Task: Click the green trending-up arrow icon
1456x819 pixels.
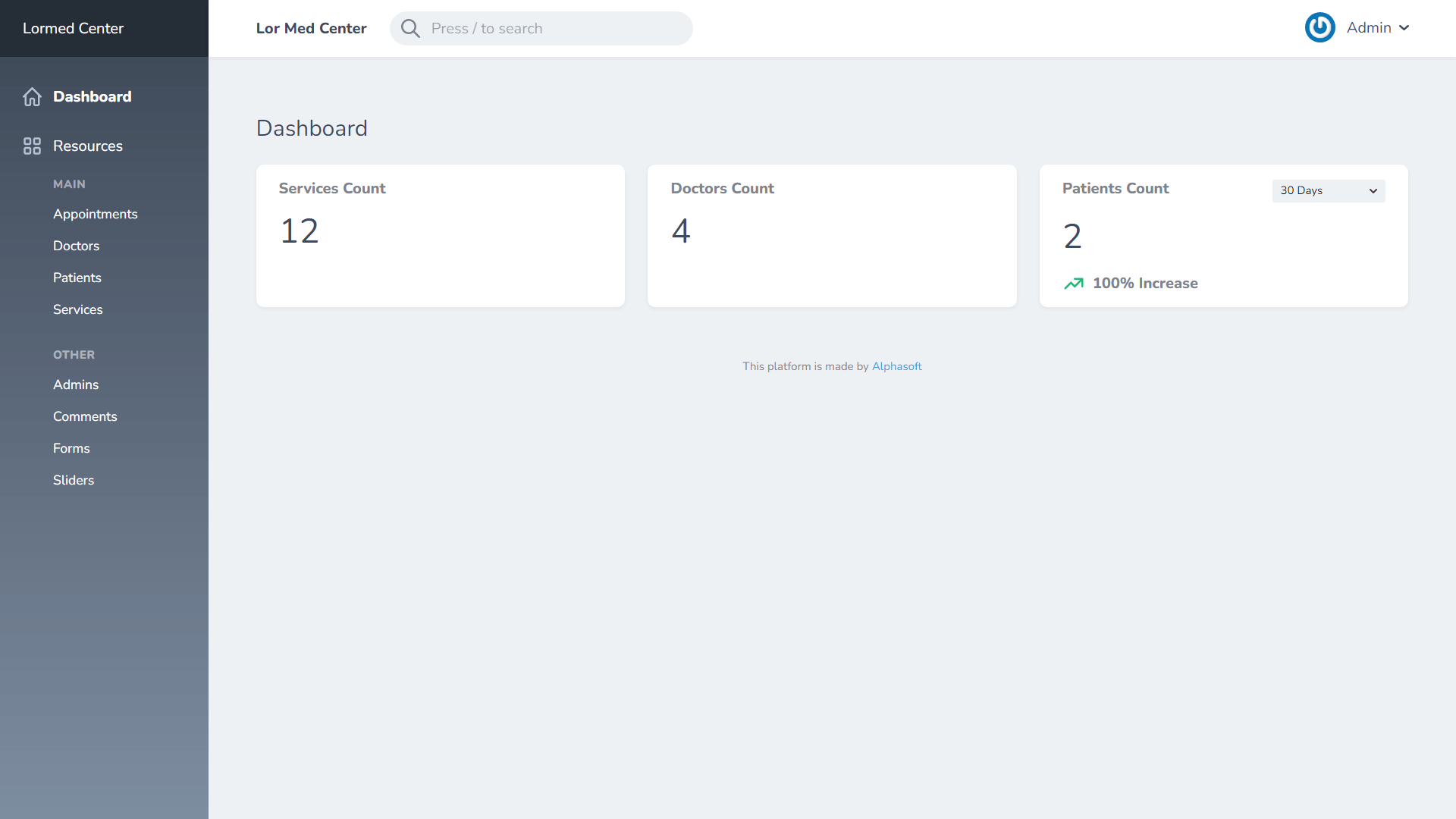Action: (1073, 284)
